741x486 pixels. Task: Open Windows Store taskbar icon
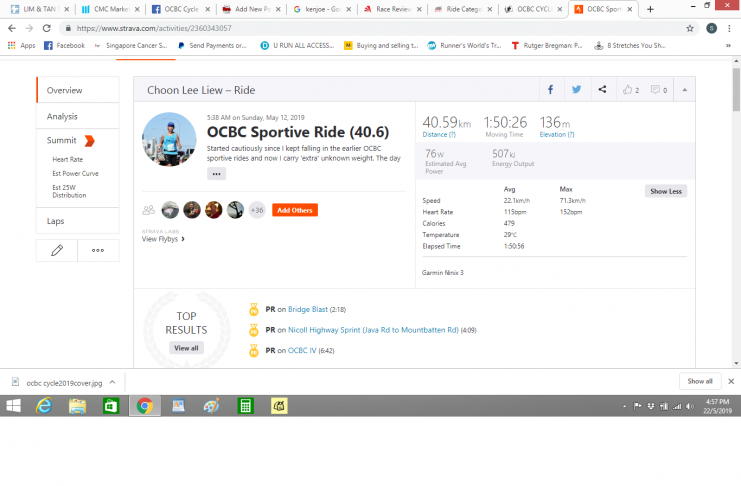[x=111, y=406]
